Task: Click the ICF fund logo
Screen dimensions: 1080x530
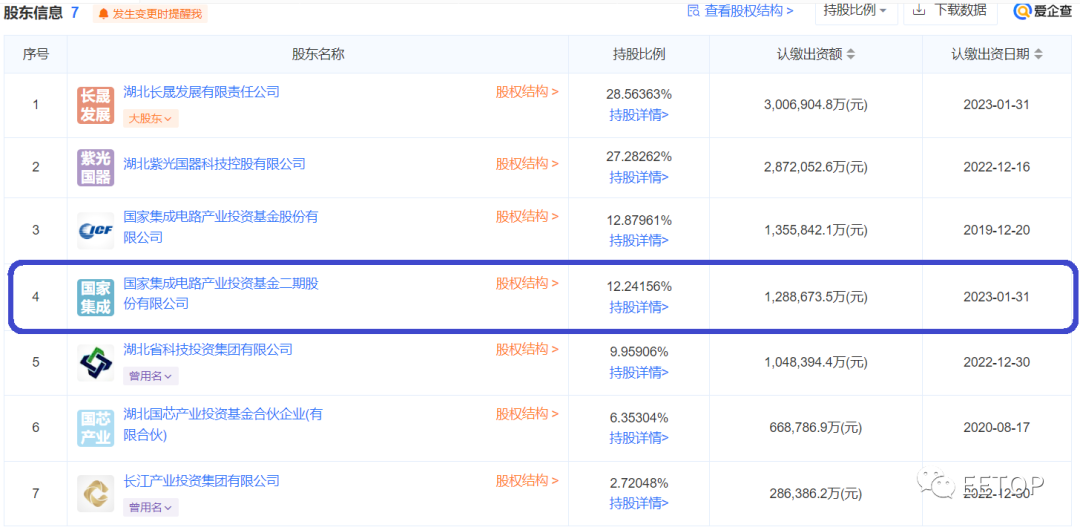Action: click(95, 230)
